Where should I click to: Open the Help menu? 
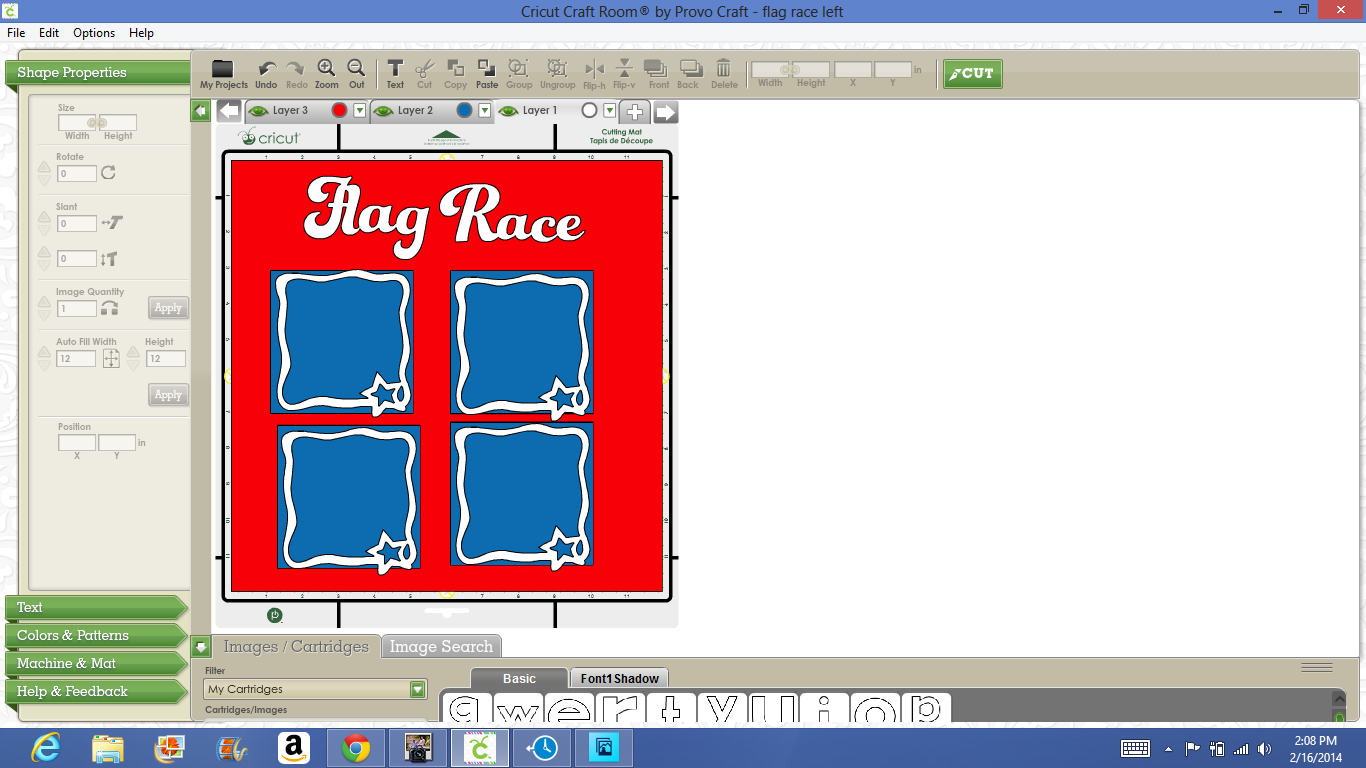[142, 33]
